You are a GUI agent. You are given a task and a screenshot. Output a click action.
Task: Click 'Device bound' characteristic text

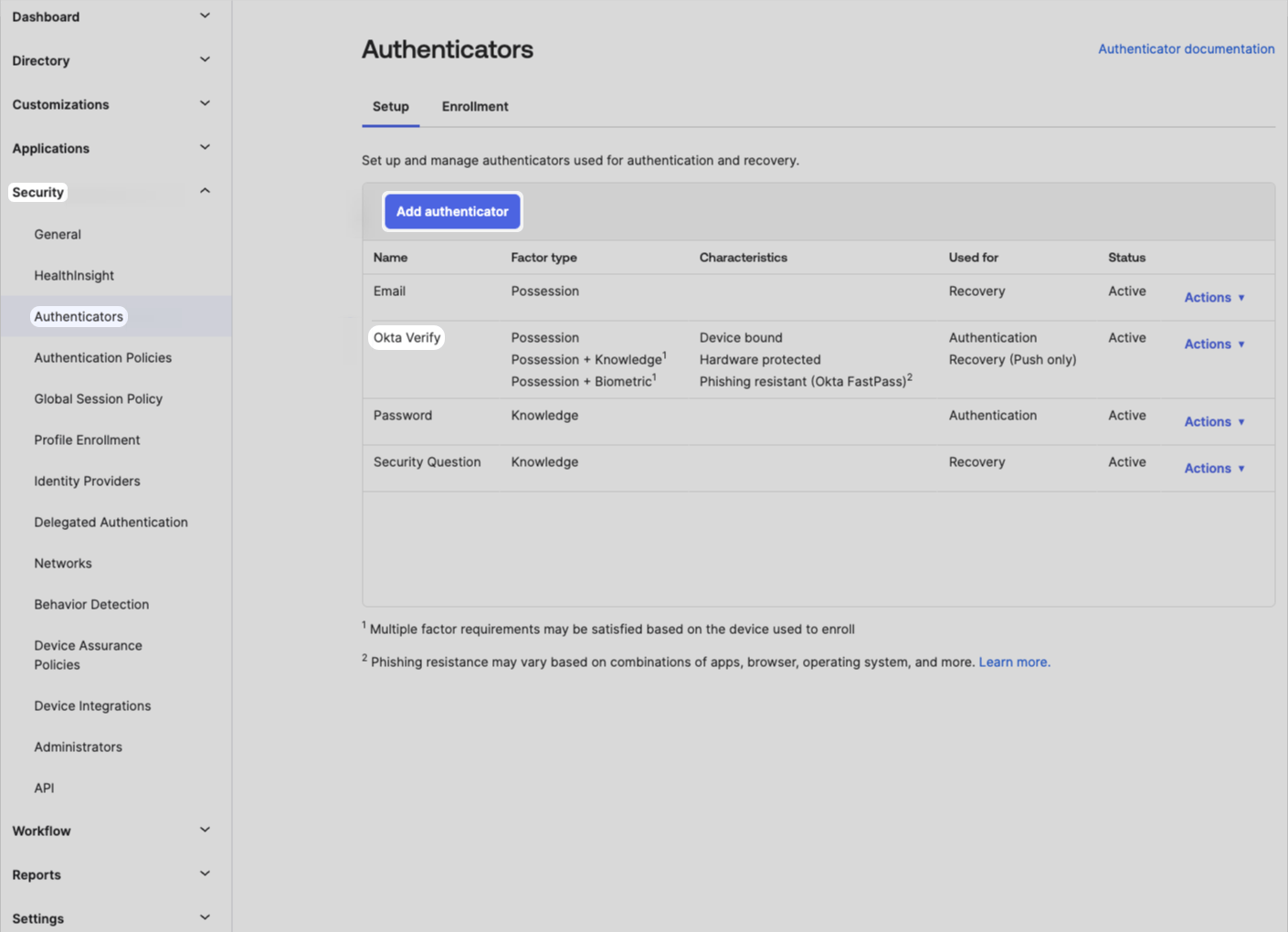pos(741,337)
